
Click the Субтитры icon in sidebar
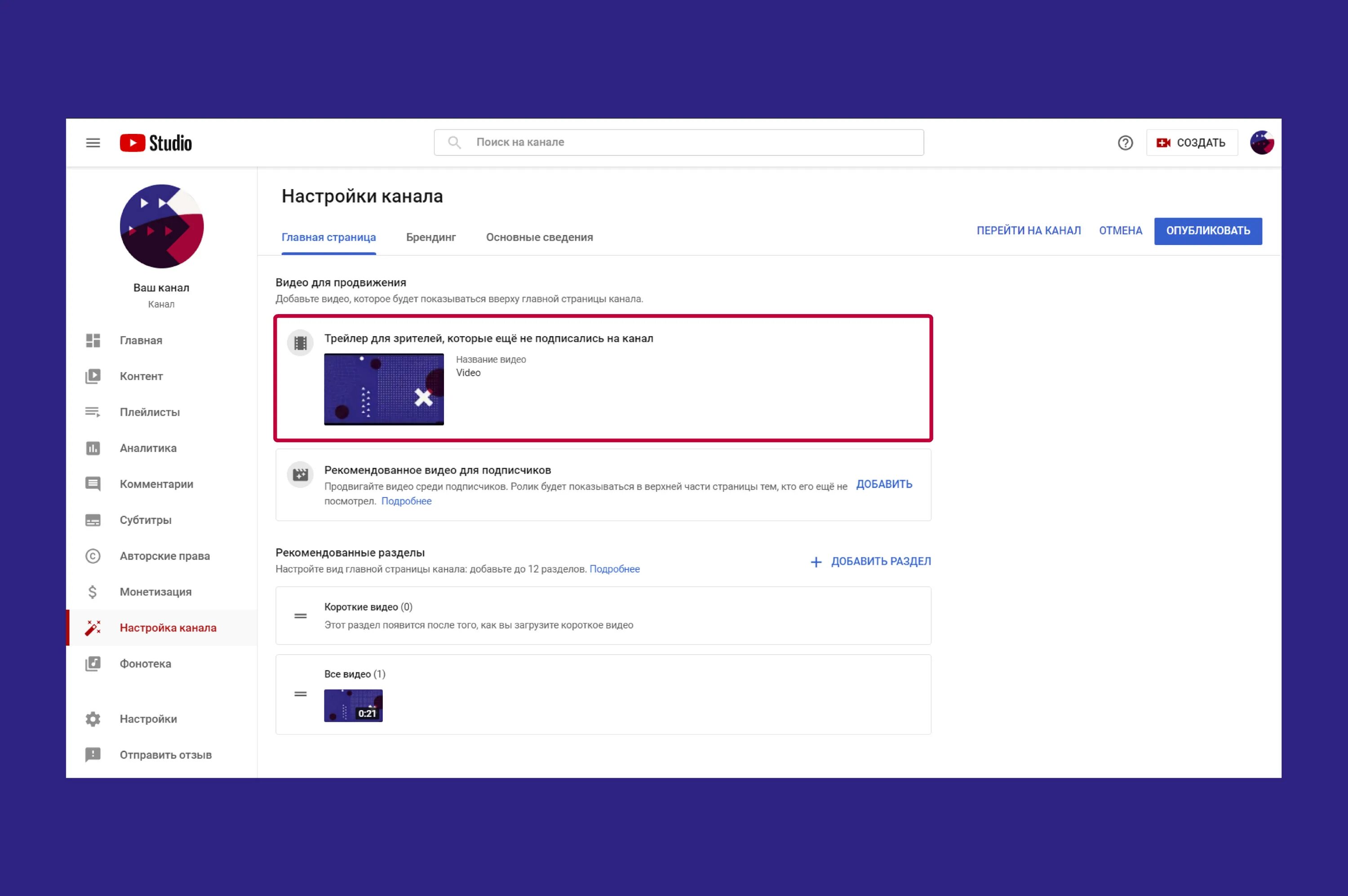point(93,520)
